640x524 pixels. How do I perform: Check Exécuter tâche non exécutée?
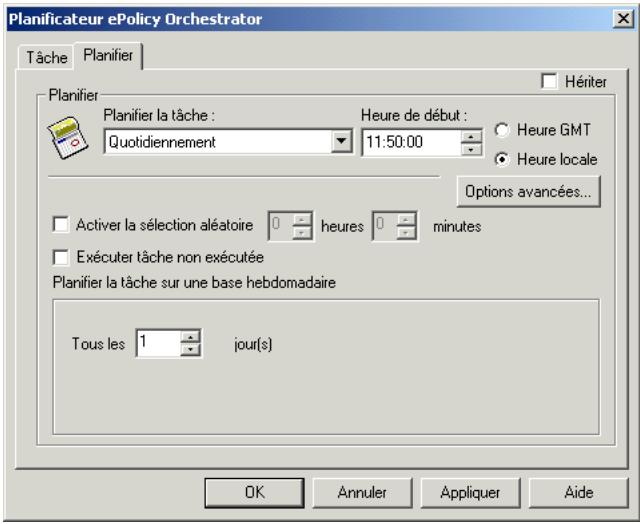[61, 257]
